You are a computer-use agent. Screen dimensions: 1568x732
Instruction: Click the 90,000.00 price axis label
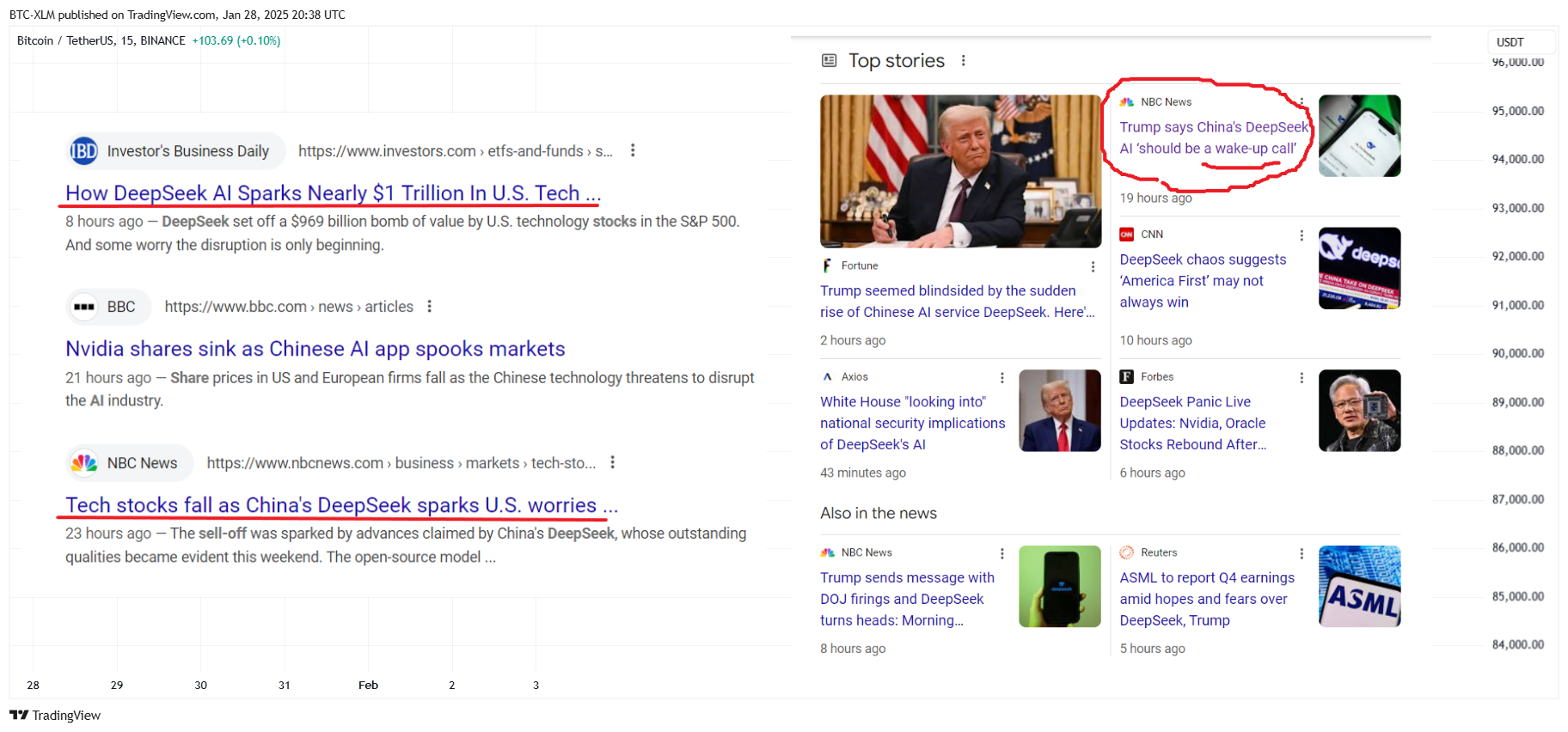pos(1518,353)
